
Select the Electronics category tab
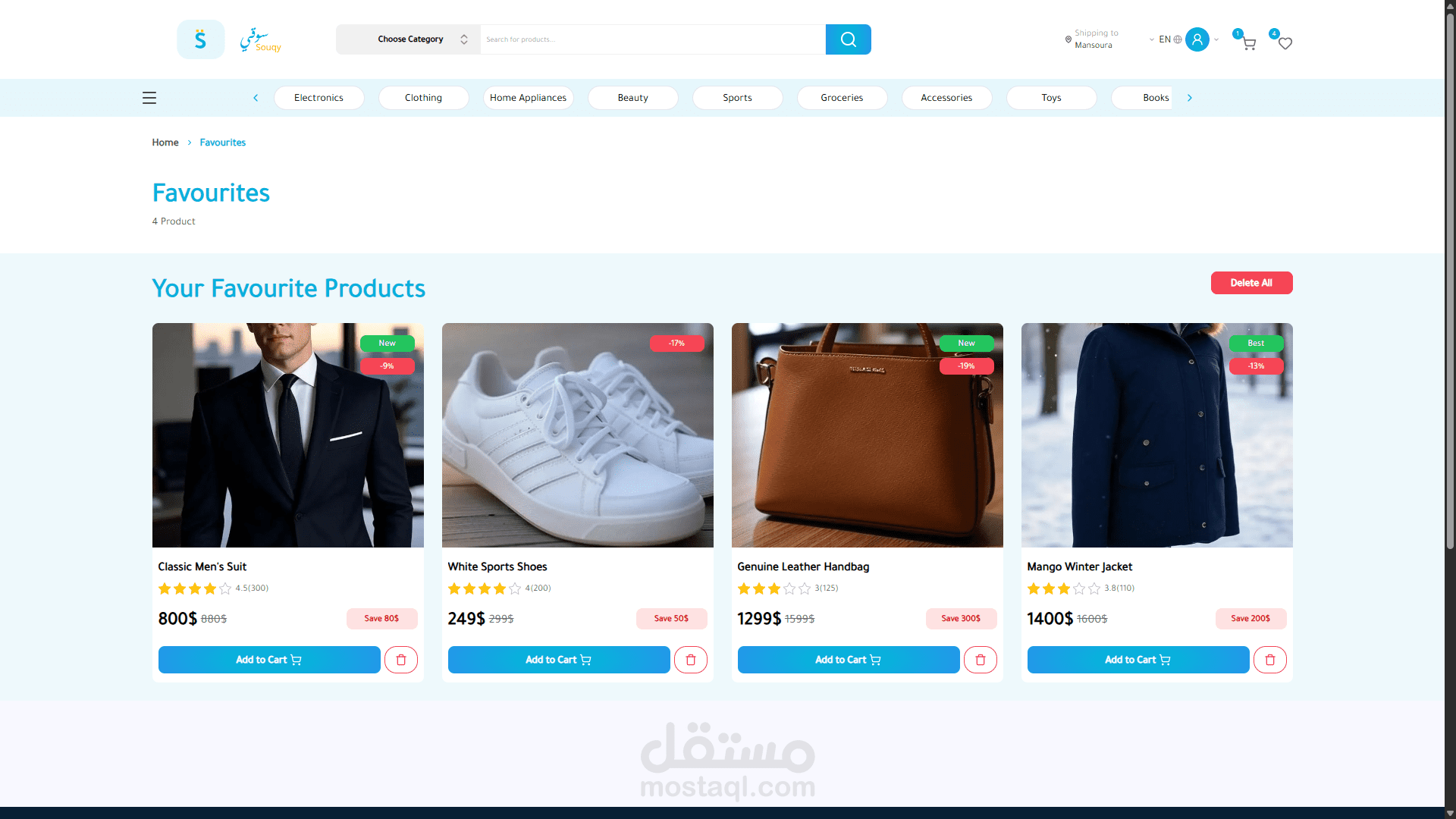(x=318, y=98)
